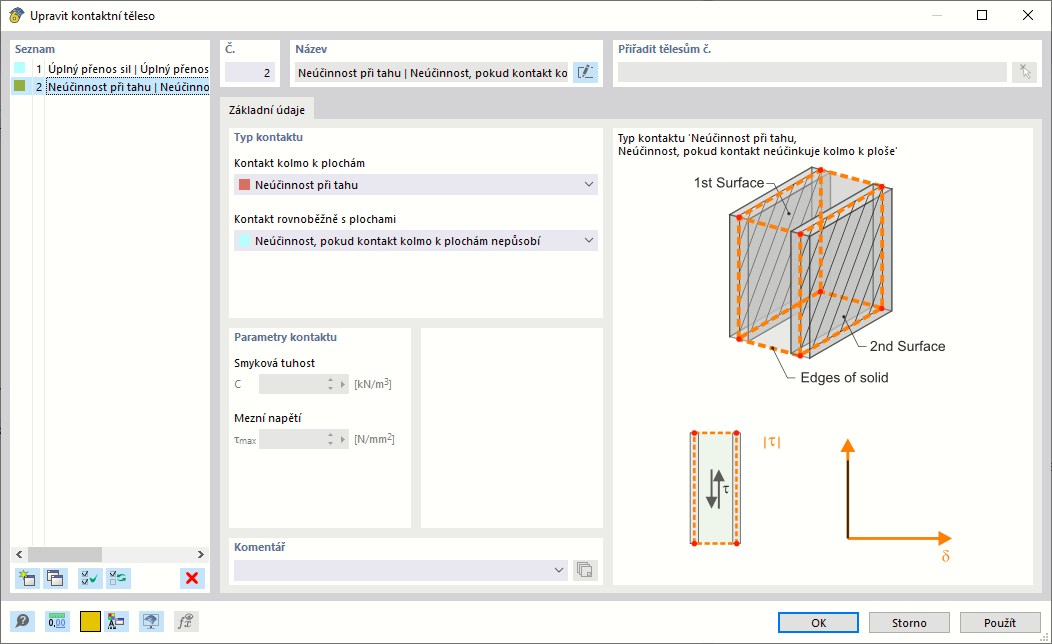1052x644 pixels.
Task: Open the comment library icon
Action: click(x=585, y=570)
